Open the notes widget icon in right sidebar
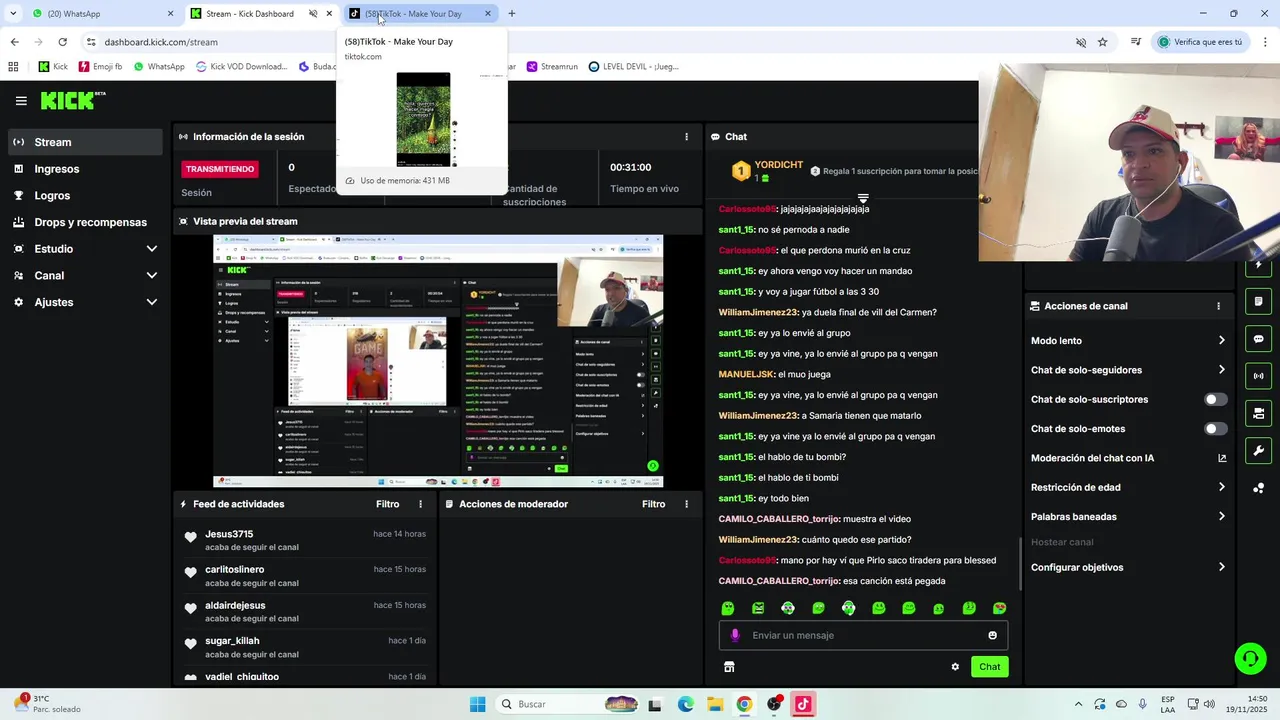1280x720 pixels. tap(1258, 301)
